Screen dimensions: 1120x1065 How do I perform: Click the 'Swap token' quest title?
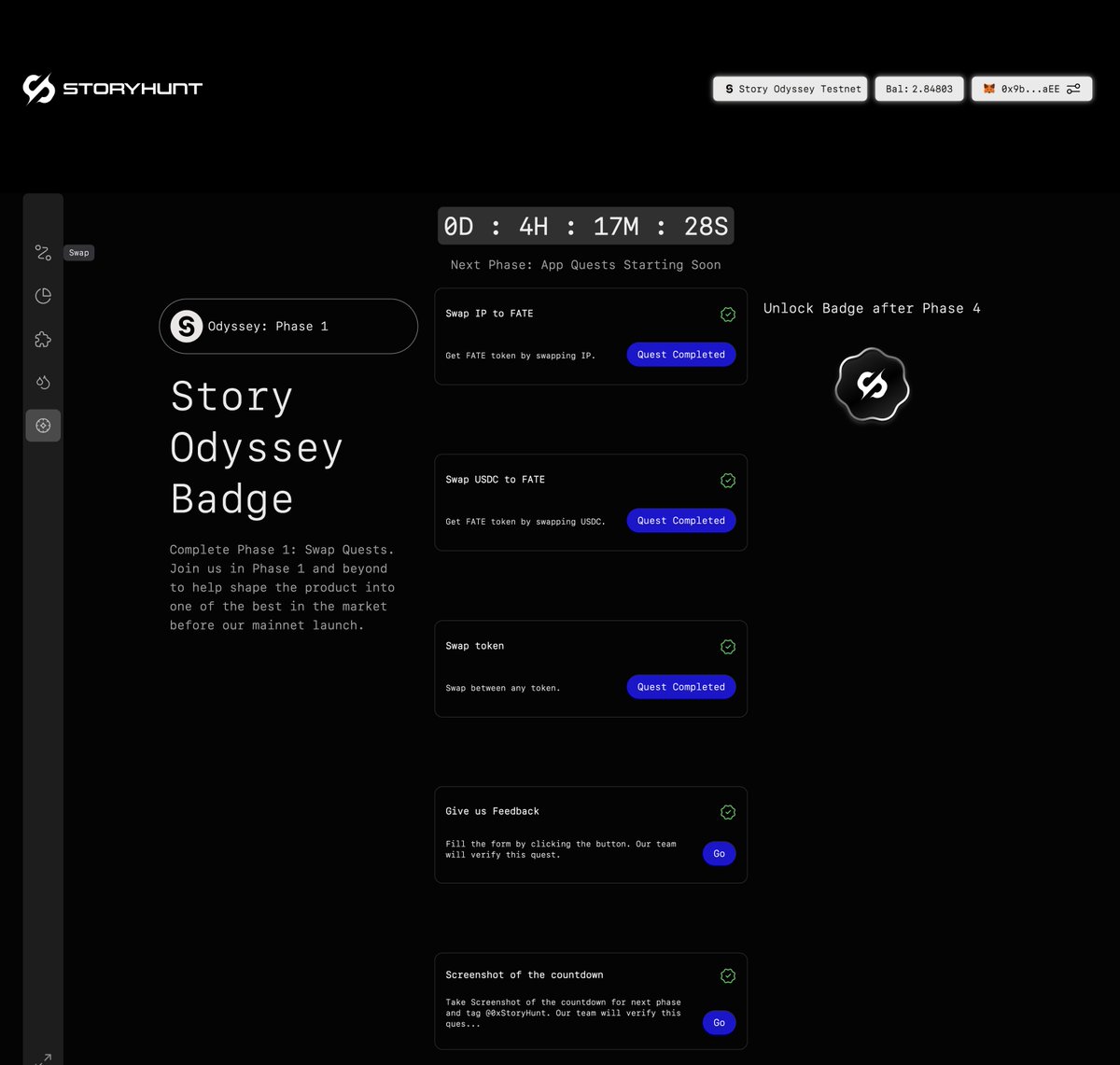(474, 646)
